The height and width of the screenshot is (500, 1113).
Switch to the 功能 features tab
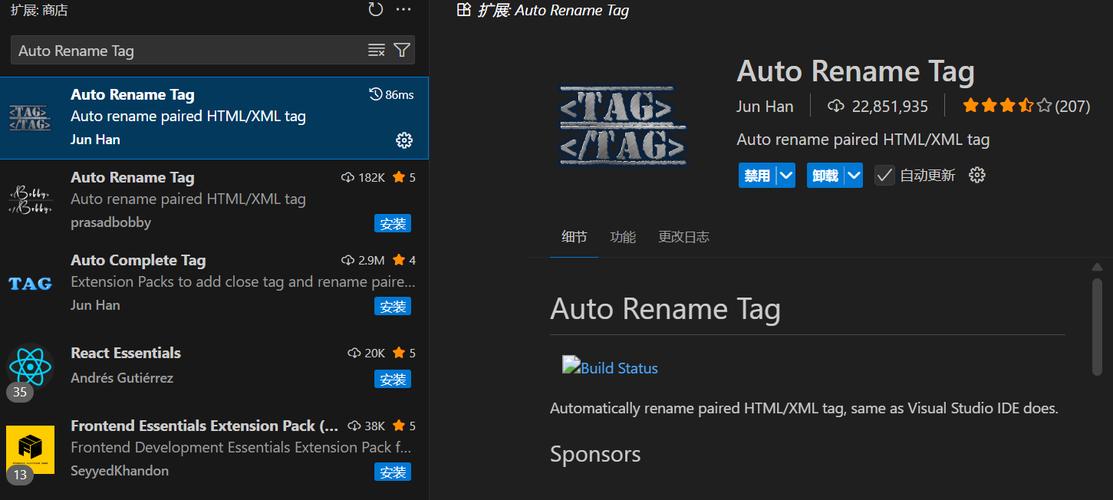[623, 237]
